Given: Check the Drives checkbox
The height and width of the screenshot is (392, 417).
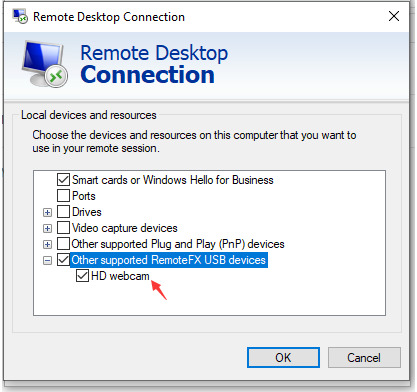Looking at the screenshot, I should (63, 211).
